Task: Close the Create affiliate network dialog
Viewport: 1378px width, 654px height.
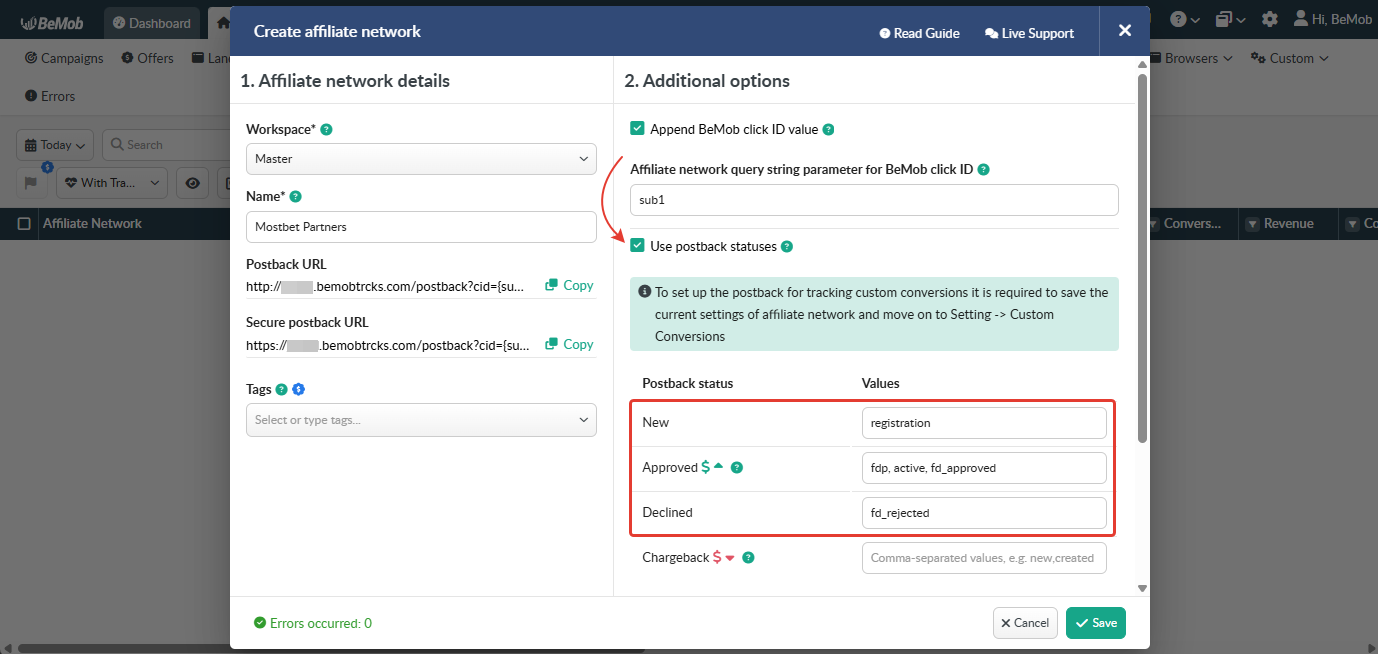Action: point(1124,31)
